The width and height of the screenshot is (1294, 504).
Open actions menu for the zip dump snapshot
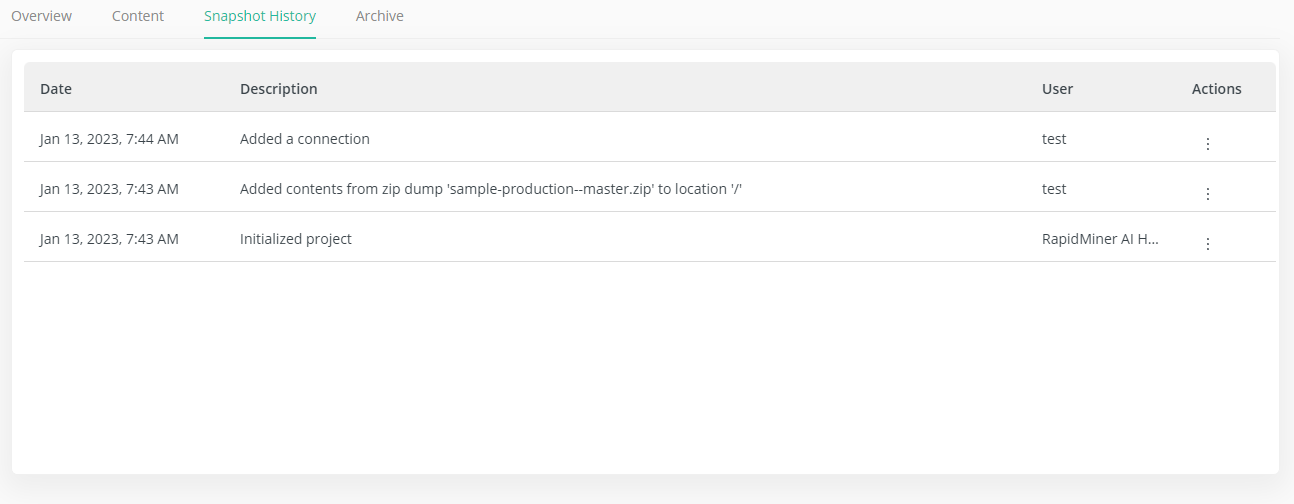1207,193
